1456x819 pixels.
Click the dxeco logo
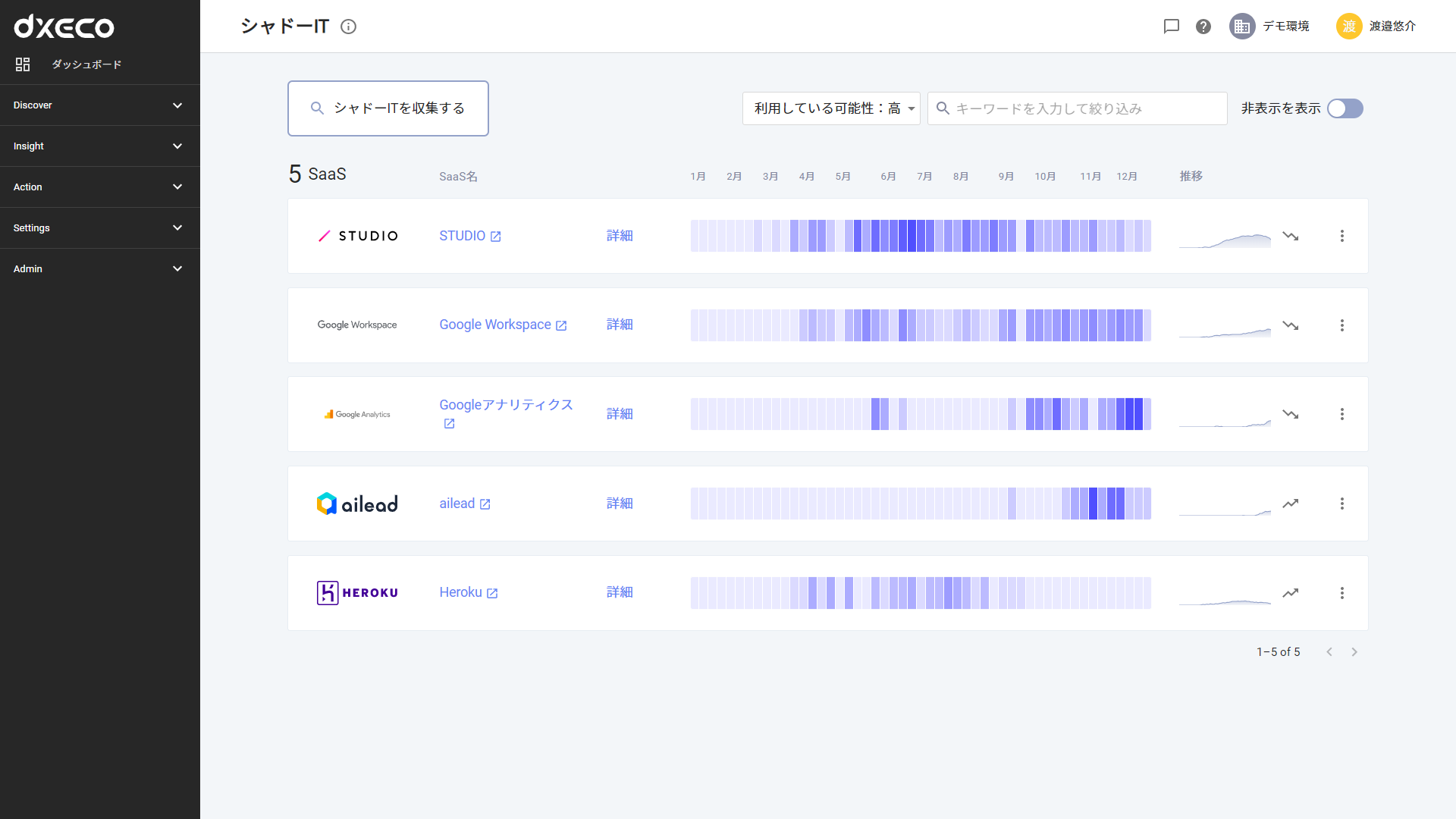pyautogui.click(x=64, y=27)
